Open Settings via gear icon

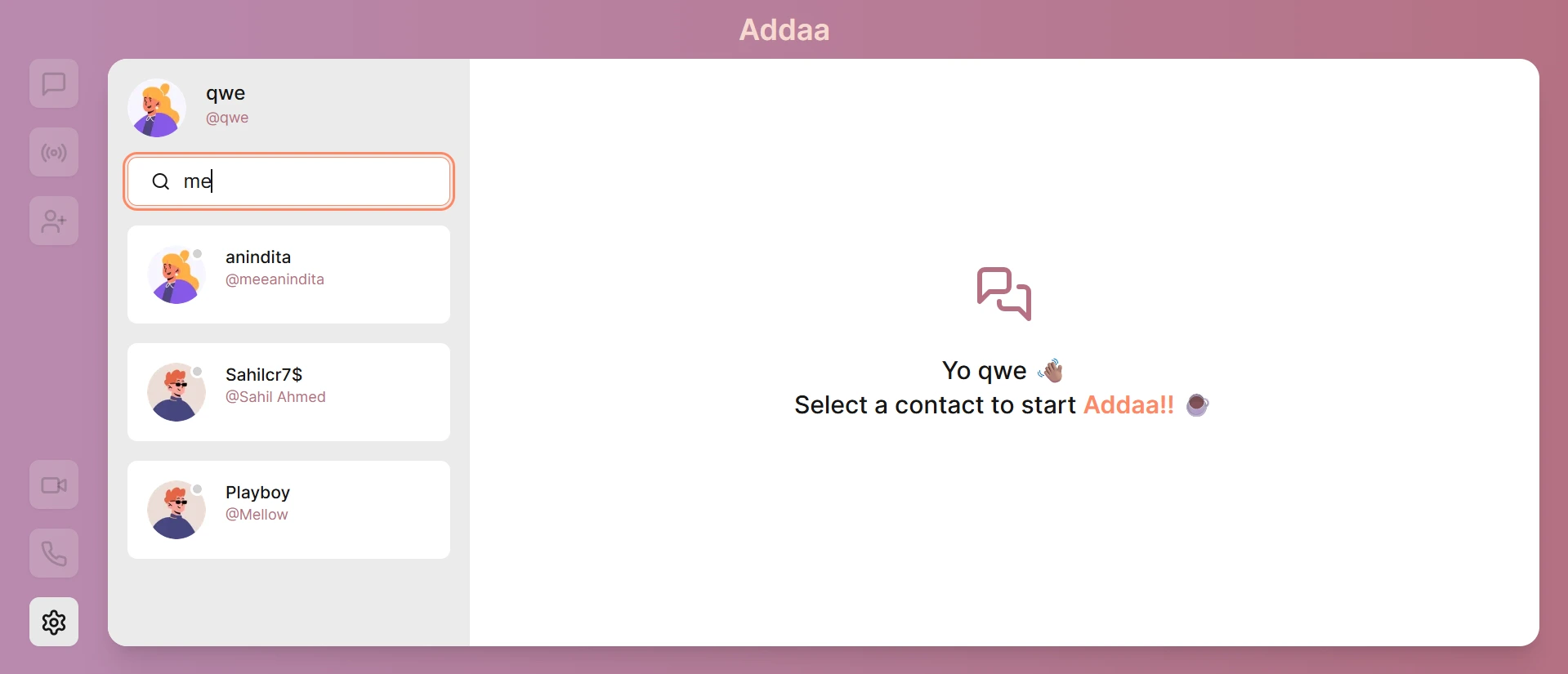pyautogui.click(x=53, y=622)
